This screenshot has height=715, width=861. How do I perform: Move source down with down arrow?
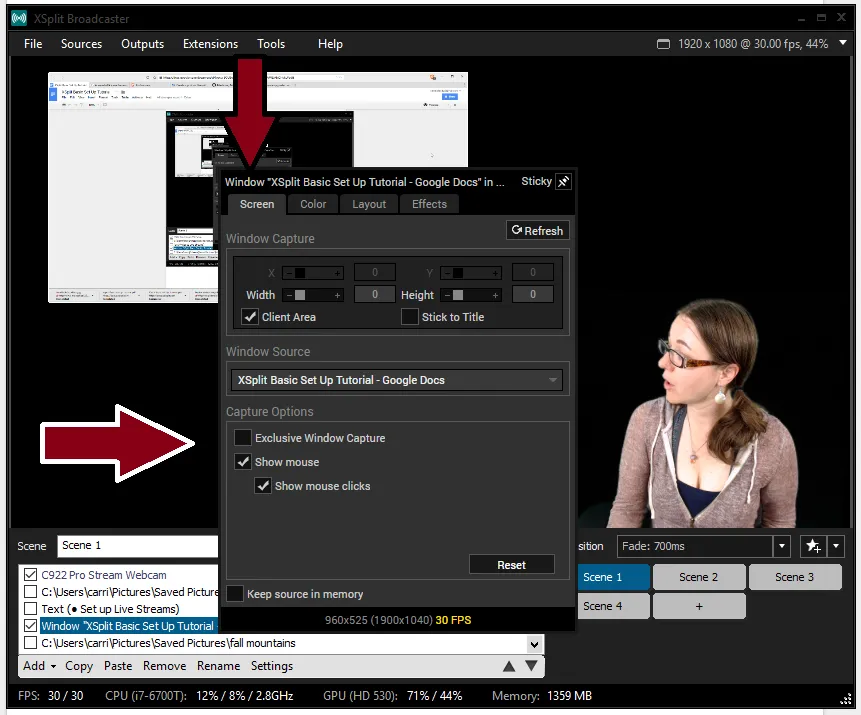pyautogui.click(x=531, y=666)
